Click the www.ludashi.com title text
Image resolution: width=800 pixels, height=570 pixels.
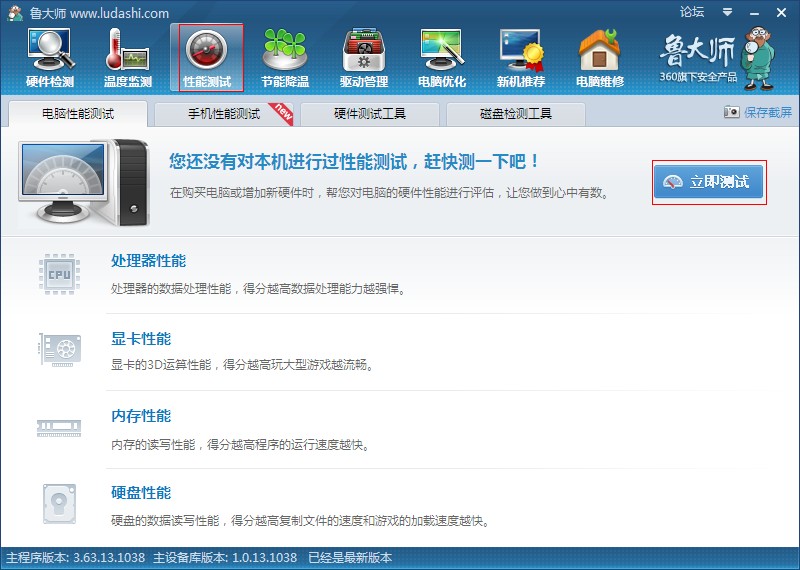pyautogui.click(x=119, y=13)
